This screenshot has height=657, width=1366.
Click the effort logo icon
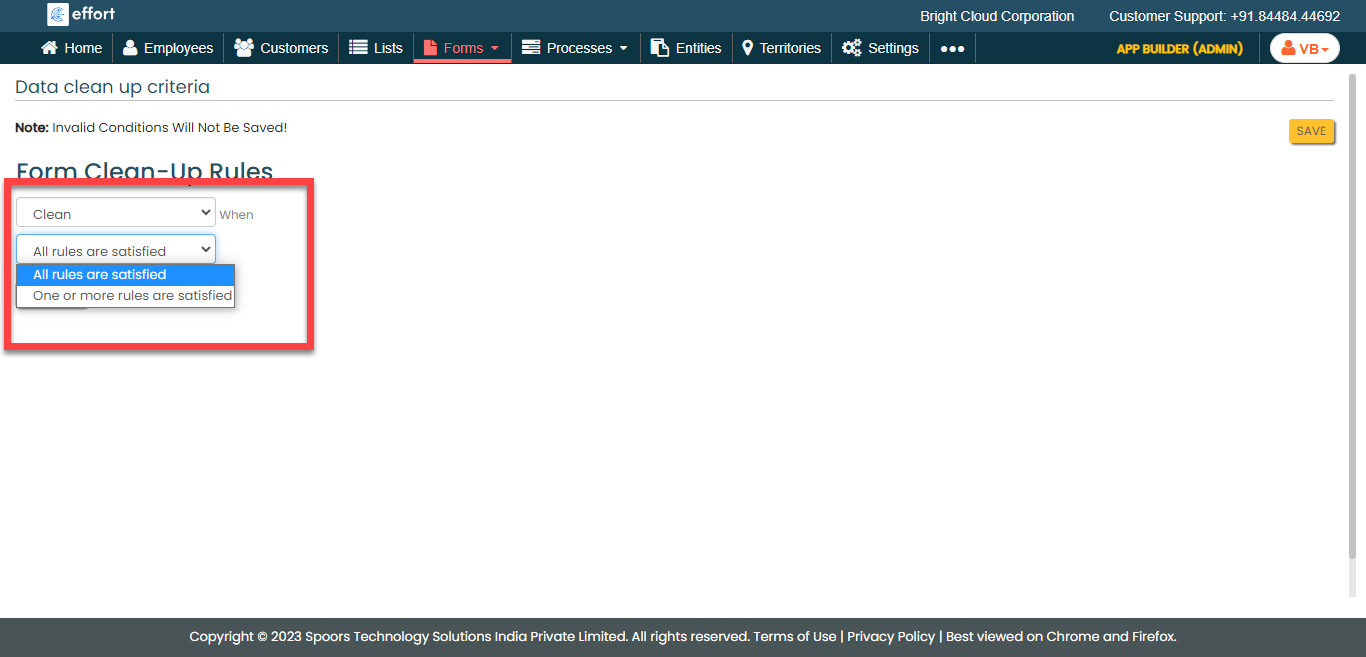click(x=58, y=15)
